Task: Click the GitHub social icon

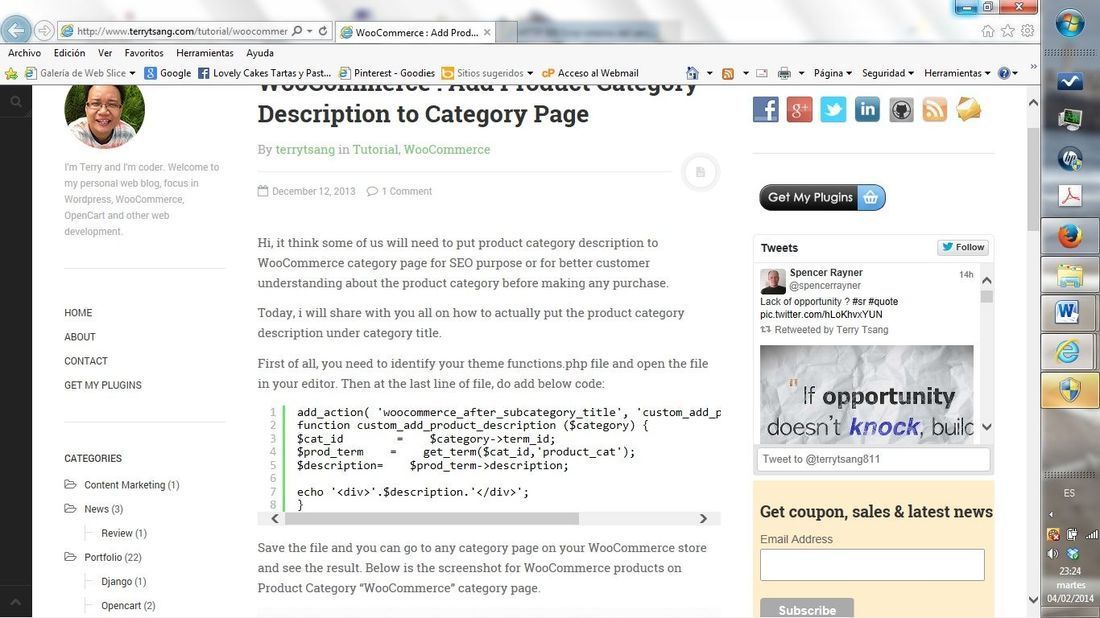Action: (901, 109)
